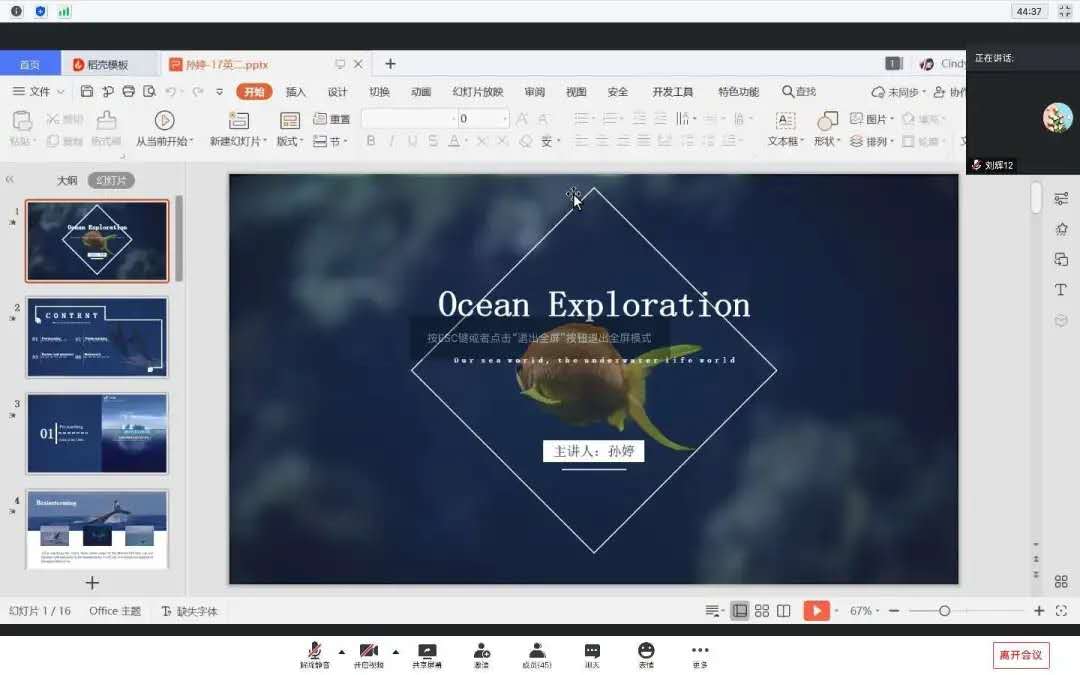Click the print icon in quick access toolbar
The image size is (1080, 675).
(x=128, y=92)
